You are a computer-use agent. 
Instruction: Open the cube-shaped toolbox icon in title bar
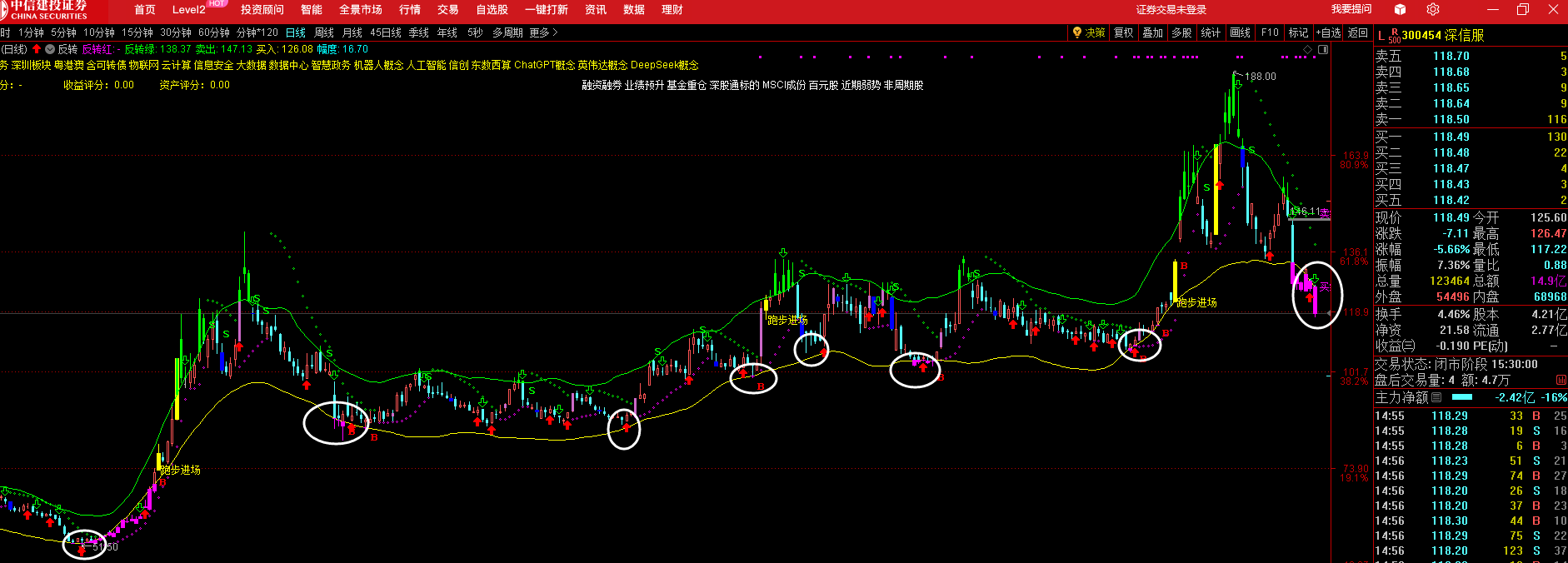tap(1400, 9)
